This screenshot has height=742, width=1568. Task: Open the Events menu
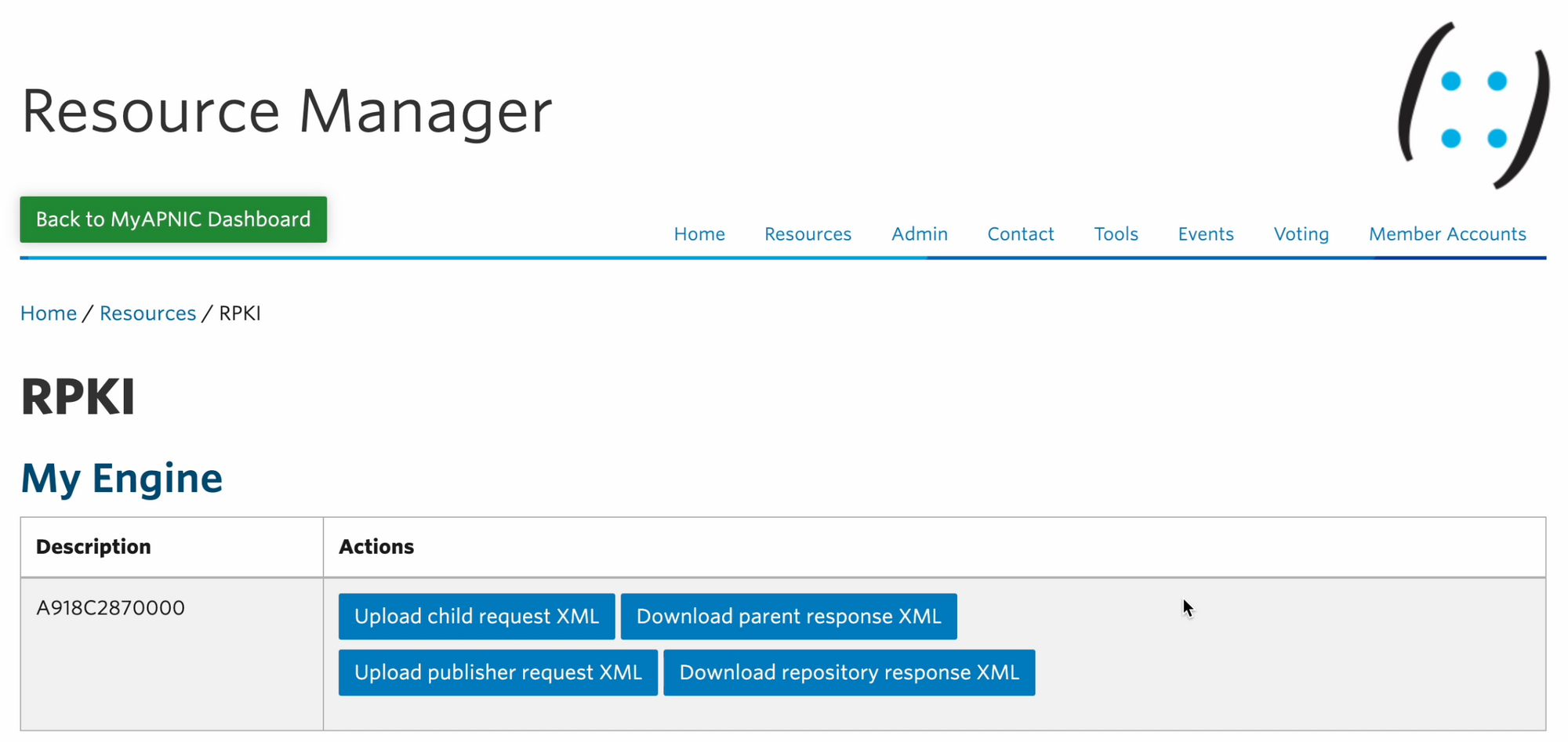[x=1206, y=233]
